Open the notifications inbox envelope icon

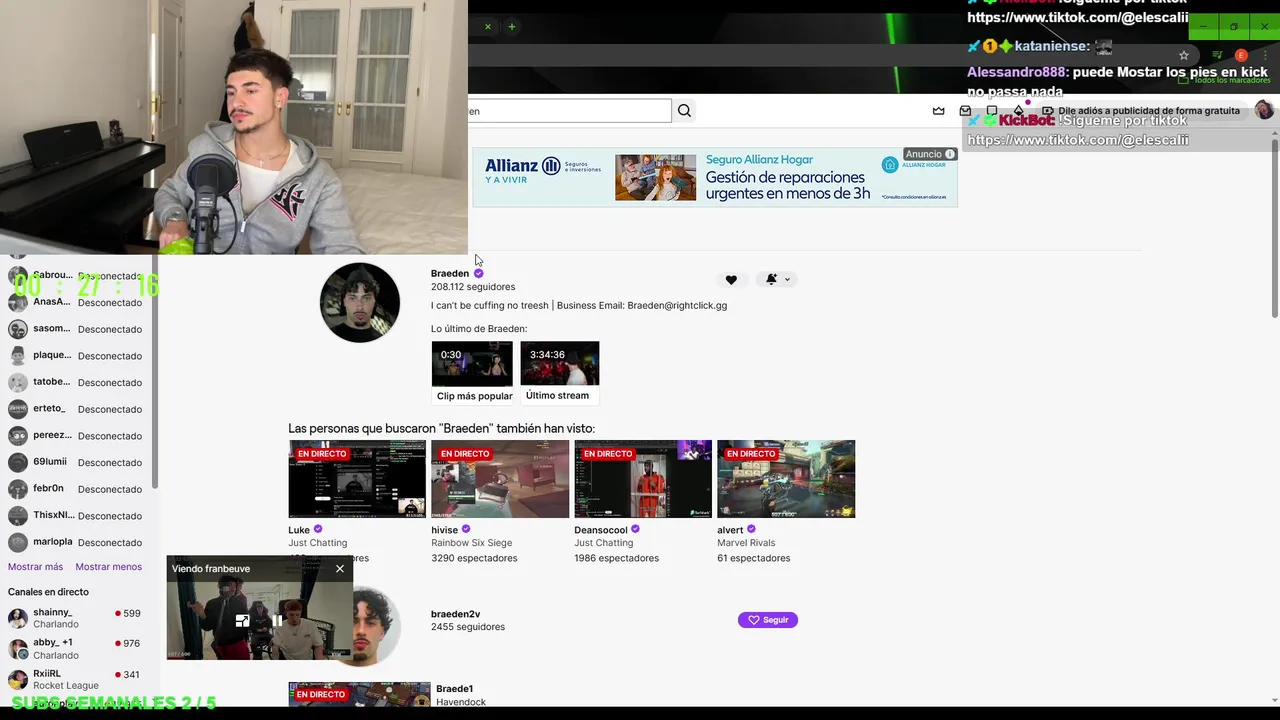coord(965,111)
